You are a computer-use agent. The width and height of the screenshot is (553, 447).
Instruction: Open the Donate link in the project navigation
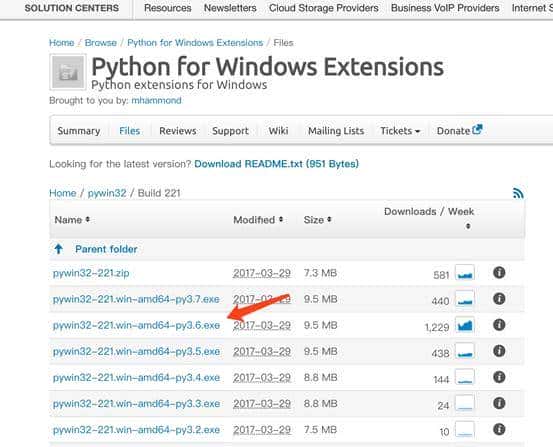click(453, 131)
